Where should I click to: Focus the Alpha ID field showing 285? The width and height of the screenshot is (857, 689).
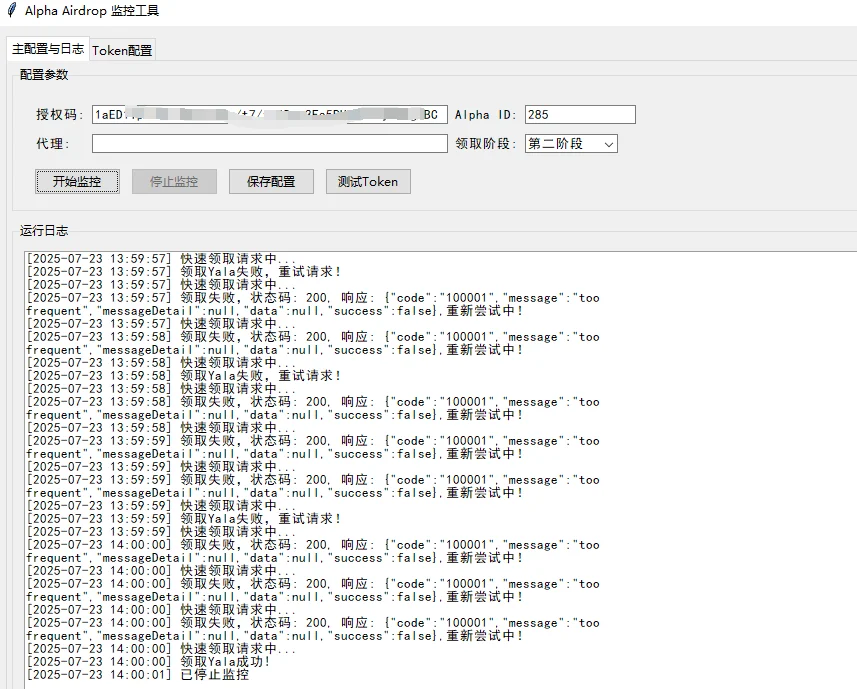click(580, 114)
